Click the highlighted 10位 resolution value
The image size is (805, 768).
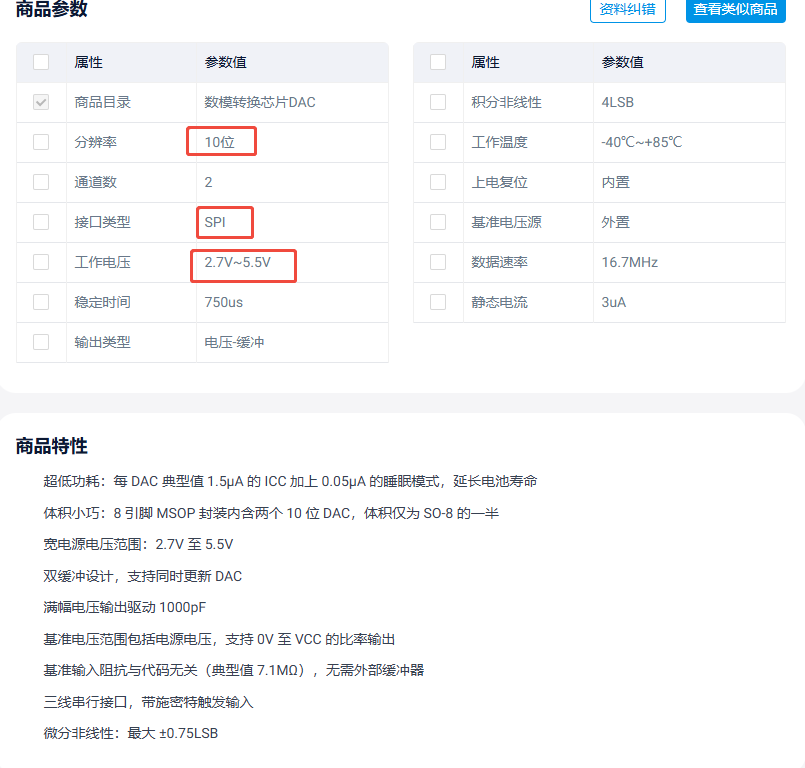pos(221,141)
